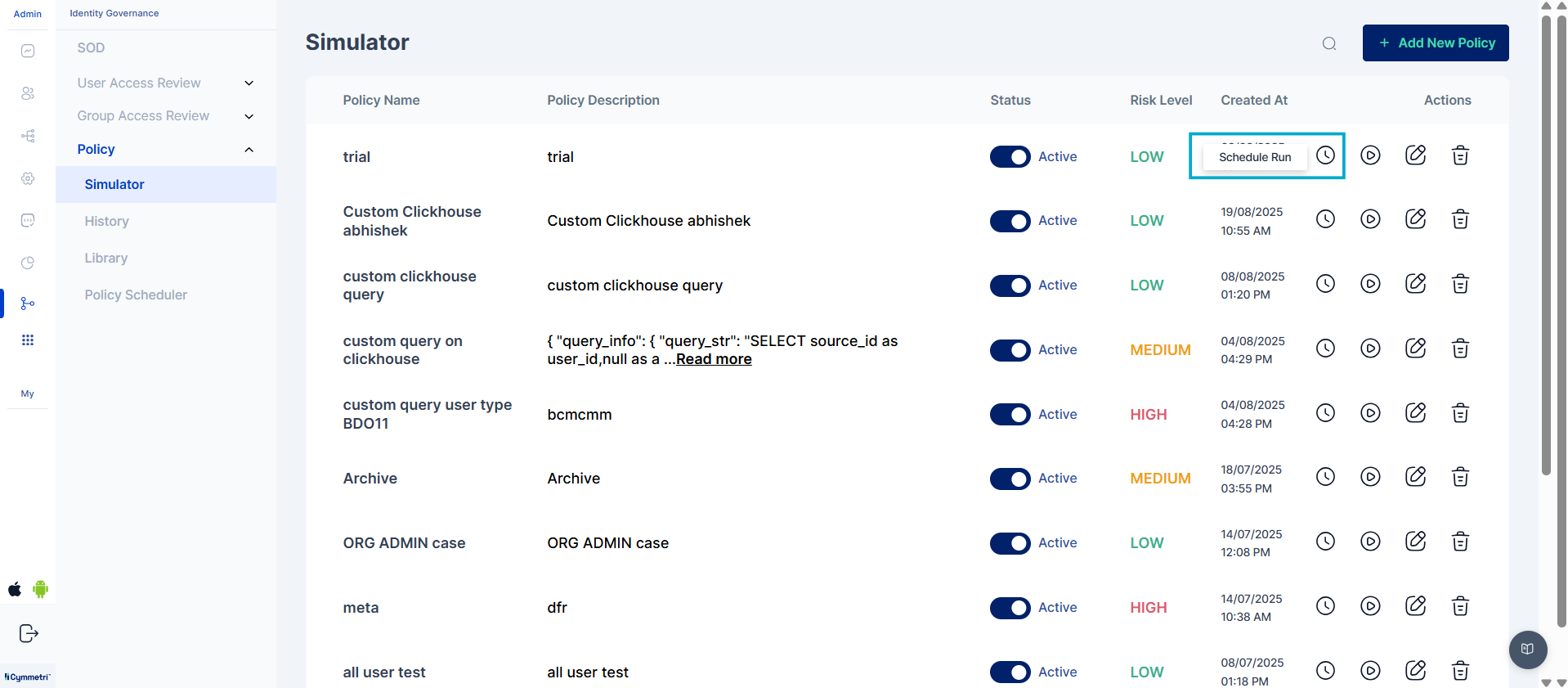Open the Apple app download icon
This screenshot has height=688, width=1568.
(15, 589)
